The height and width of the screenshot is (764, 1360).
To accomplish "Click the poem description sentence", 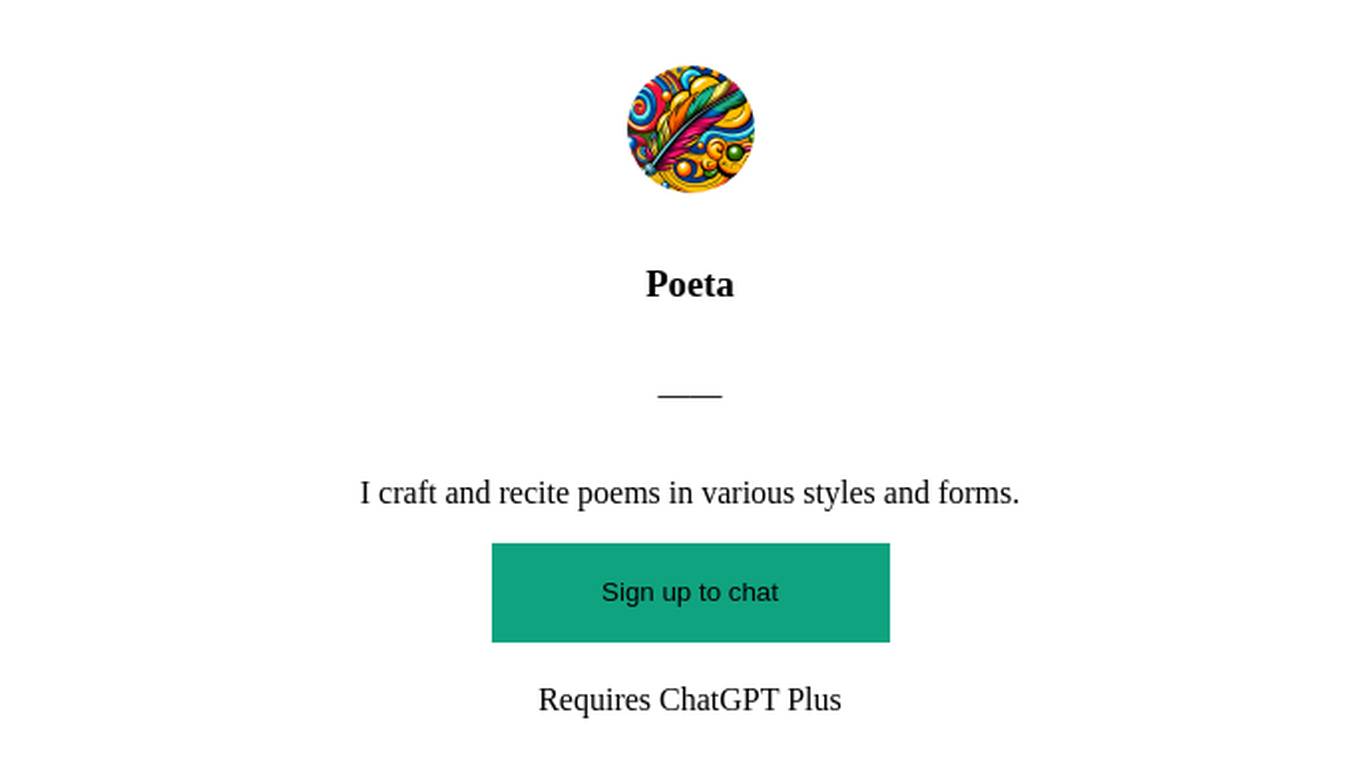I will click(690, 493).
